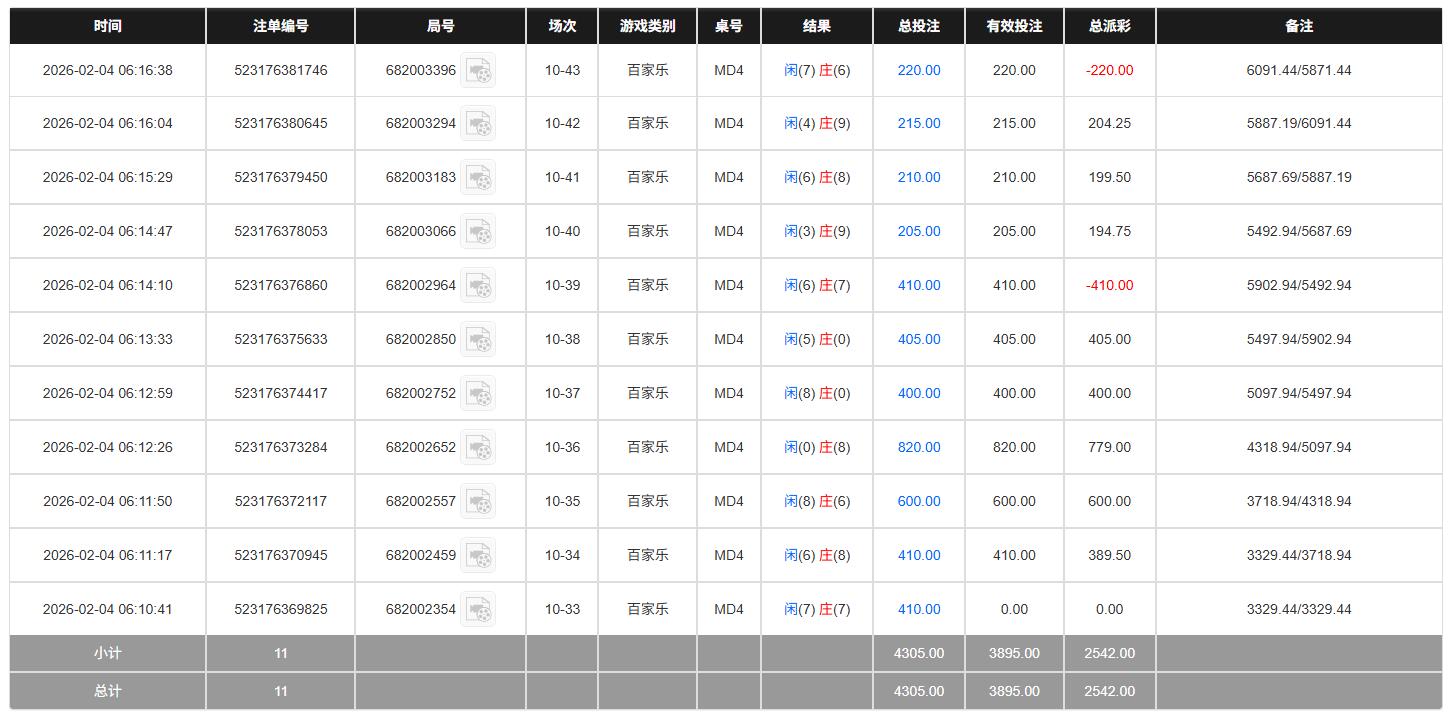Play the replay for round 682002459

pos(478,556)
